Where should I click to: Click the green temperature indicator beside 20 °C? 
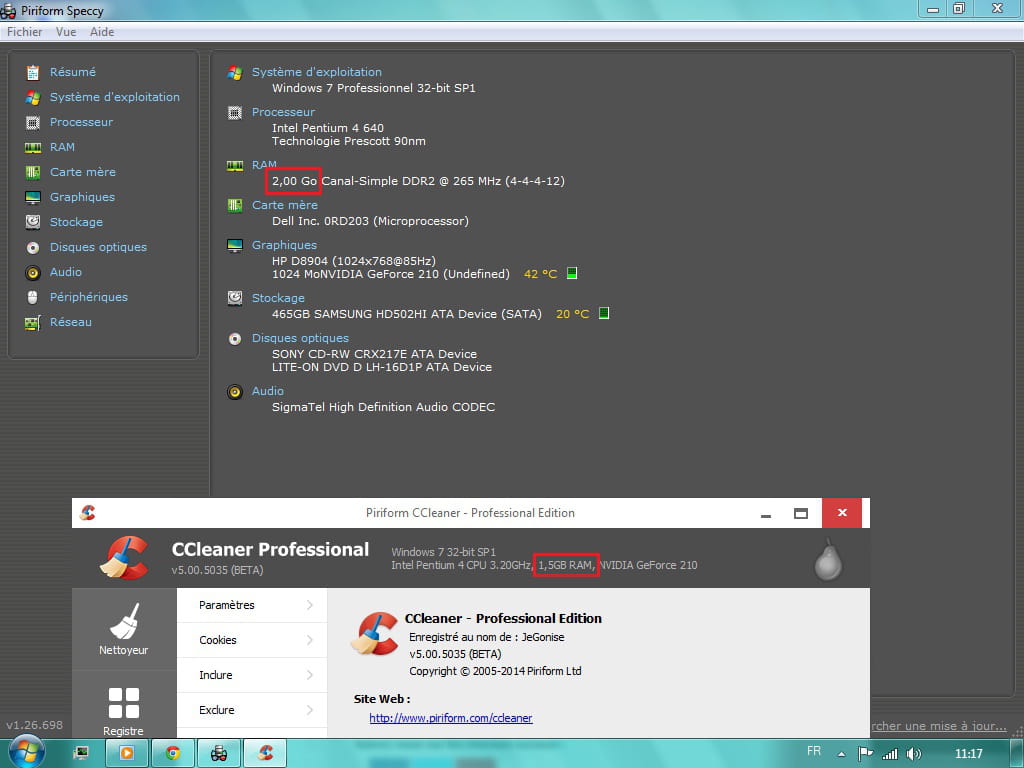[604, 313]
